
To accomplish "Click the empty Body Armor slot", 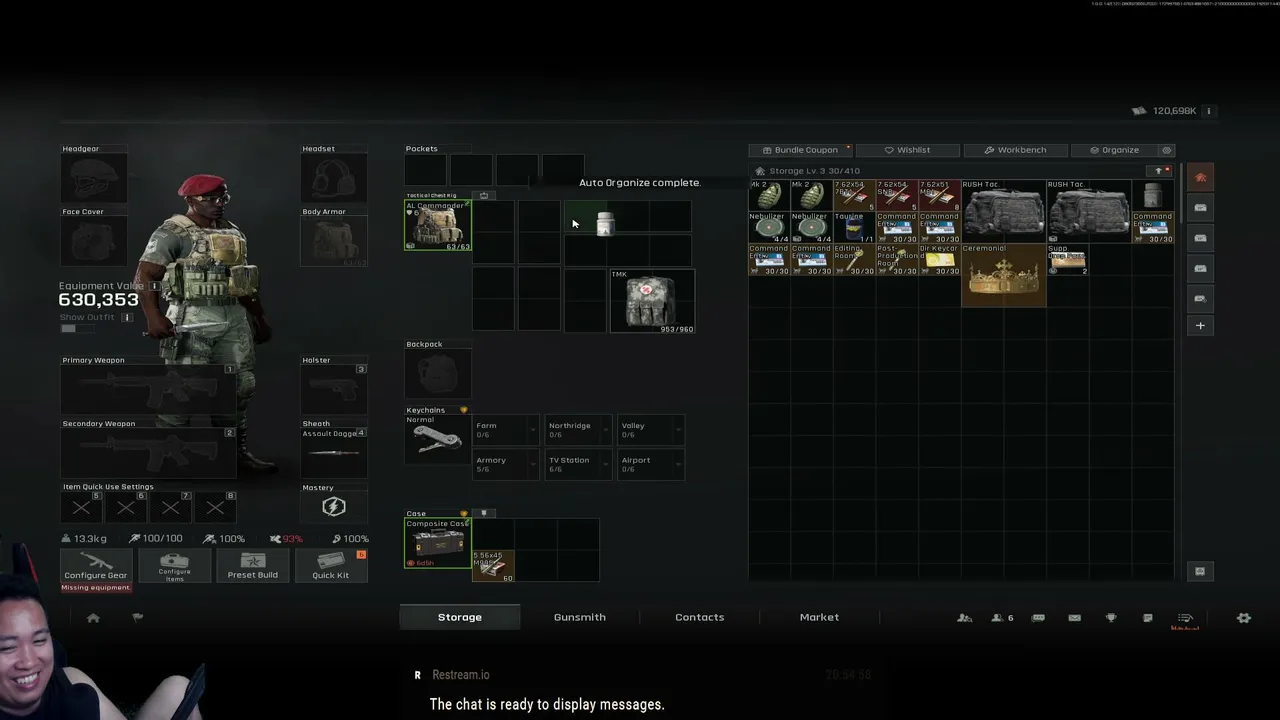I will click(x=334, y=241).
